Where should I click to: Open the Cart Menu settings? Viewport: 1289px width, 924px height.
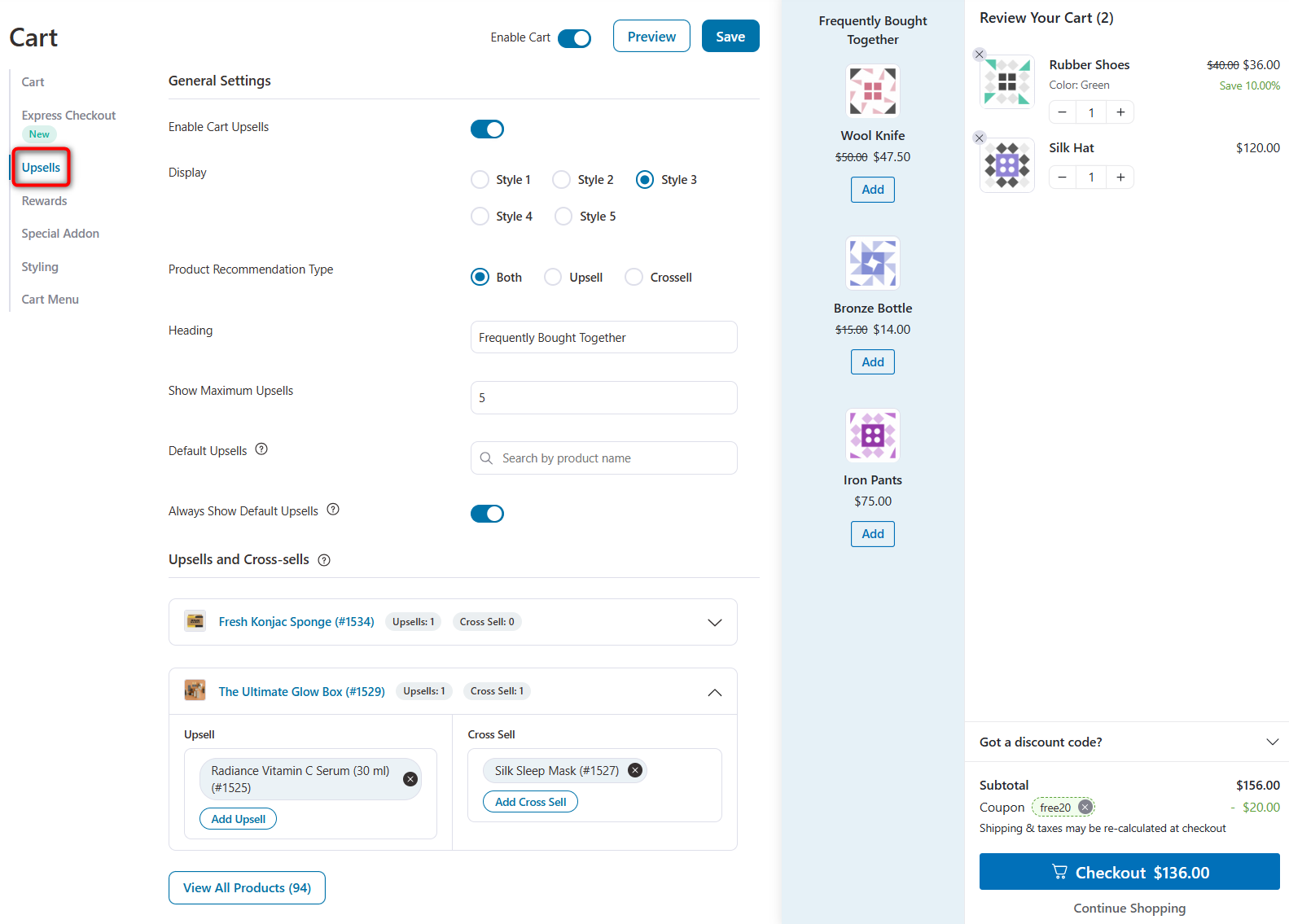[50, 300]
